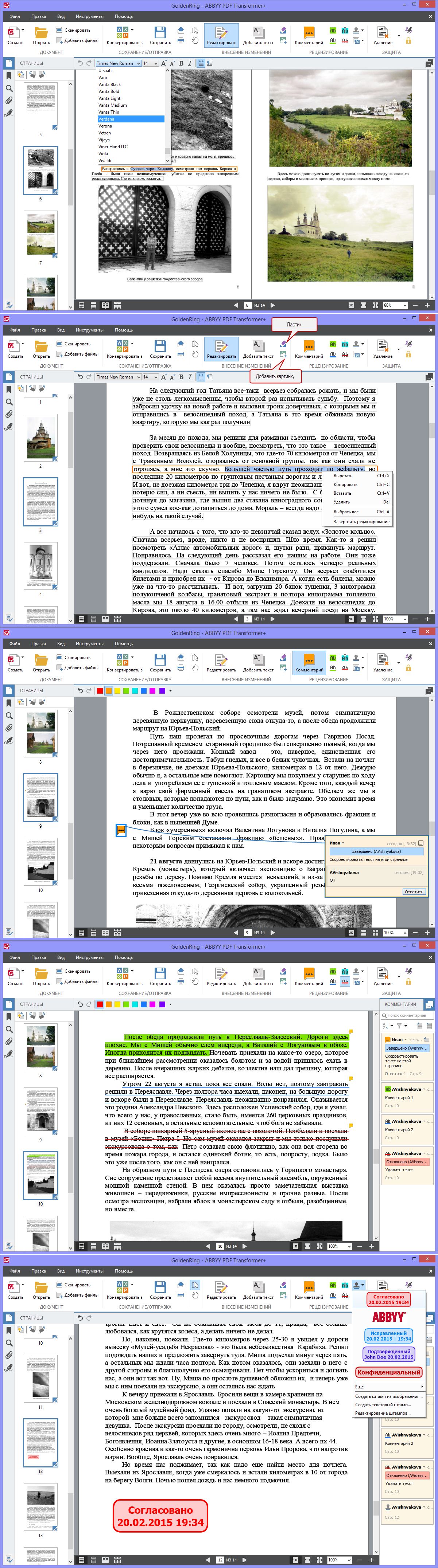
Task: Click Undo arrow in the font-list window
Action: pos(80,63)
